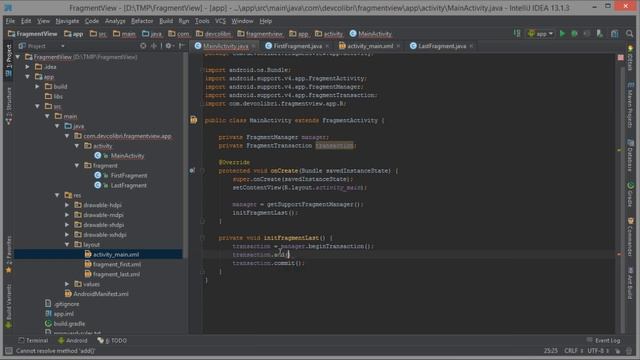The height and width of the screenshot is (360, 640).
Task: Toggle tool window quick-access icon in status bar
Action: [8, 351]
